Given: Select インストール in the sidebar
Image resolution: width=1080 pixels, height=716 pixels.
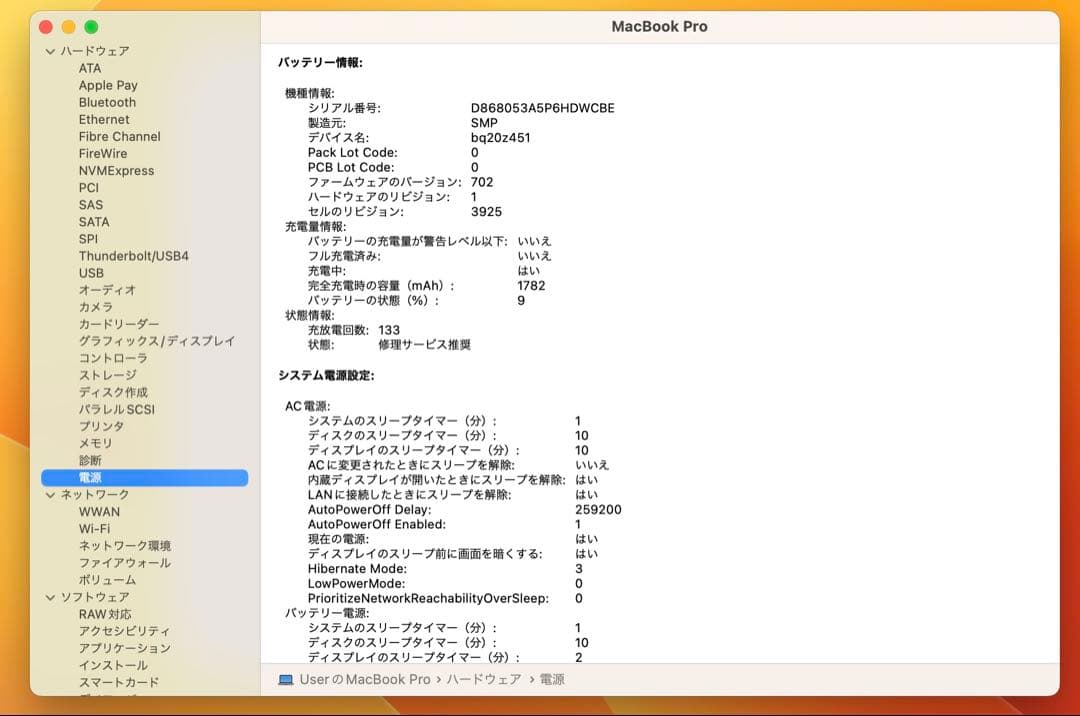Looking at the screenshot, I should pos(113,666).
